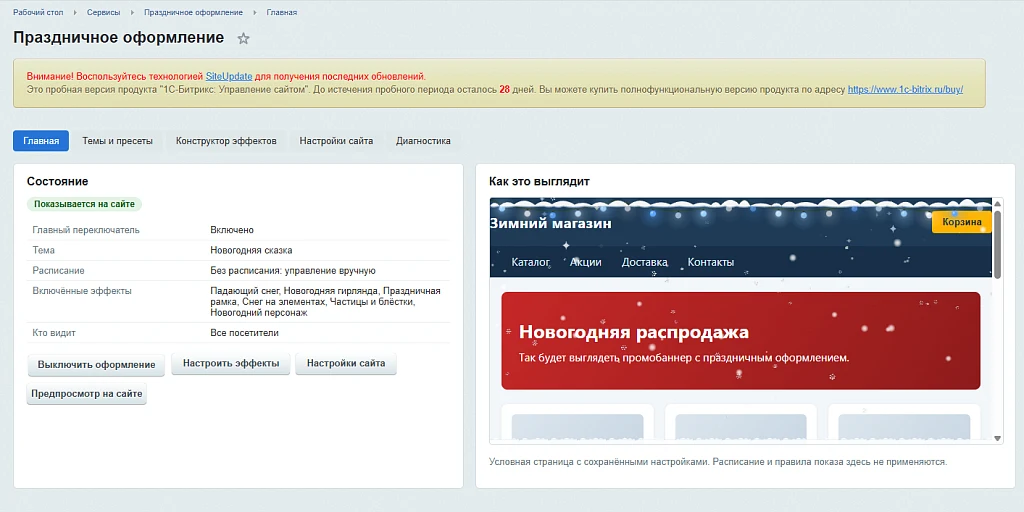Image resolution: width=1024 pixels, height=512 pixels.
Task: Select Контакты in preview menu
Action: (x=711, y=262)
